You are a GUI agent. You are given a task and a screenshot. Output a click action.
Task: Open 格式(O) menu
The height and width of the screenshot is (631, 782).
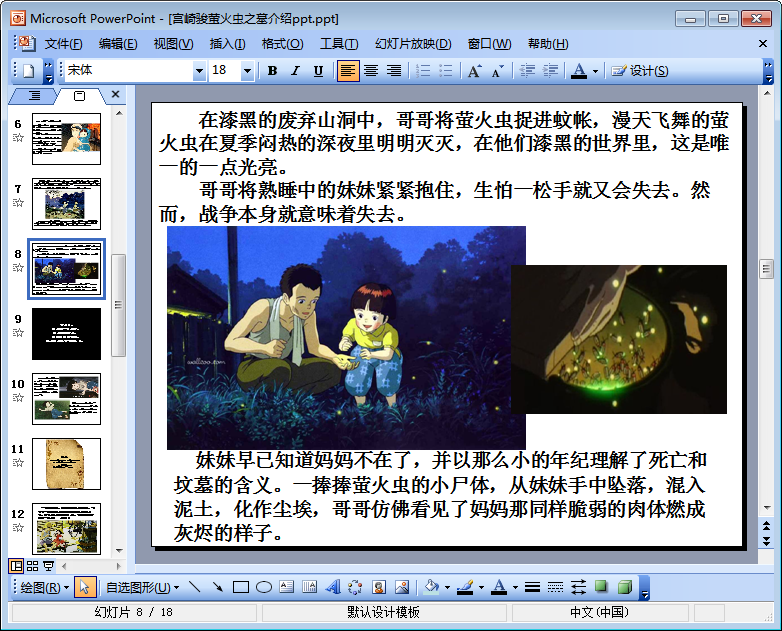pyautogui.click(x=282, y=44)
